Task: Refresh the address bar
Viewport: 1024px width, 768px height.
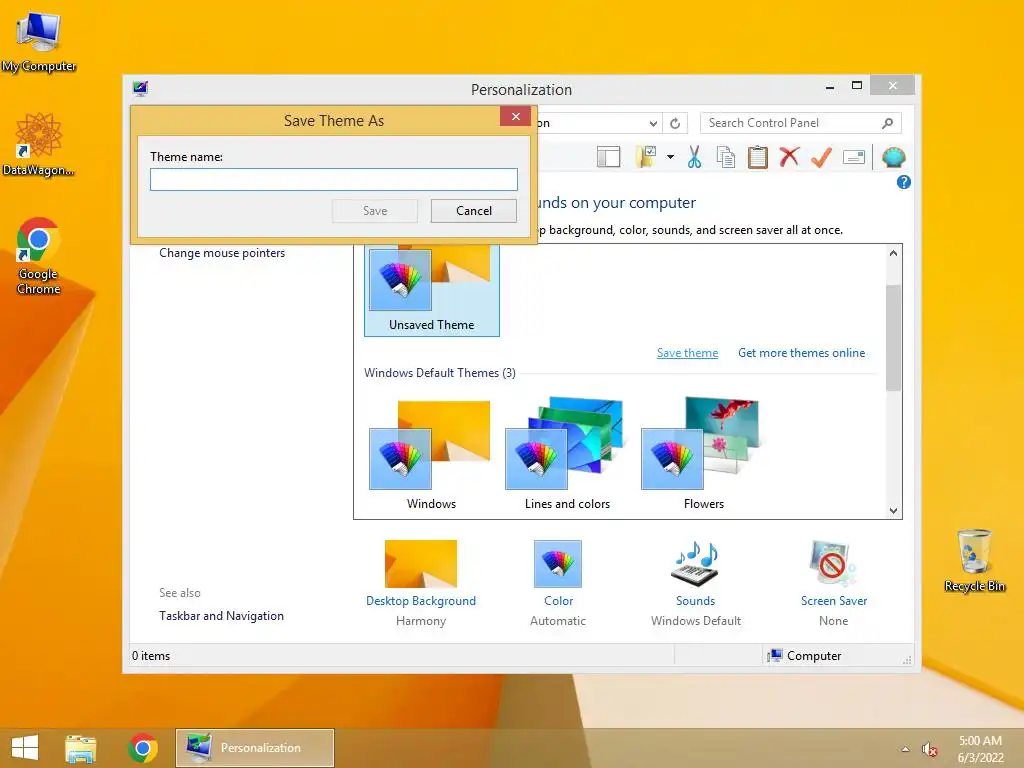Action: coord(675,123)
